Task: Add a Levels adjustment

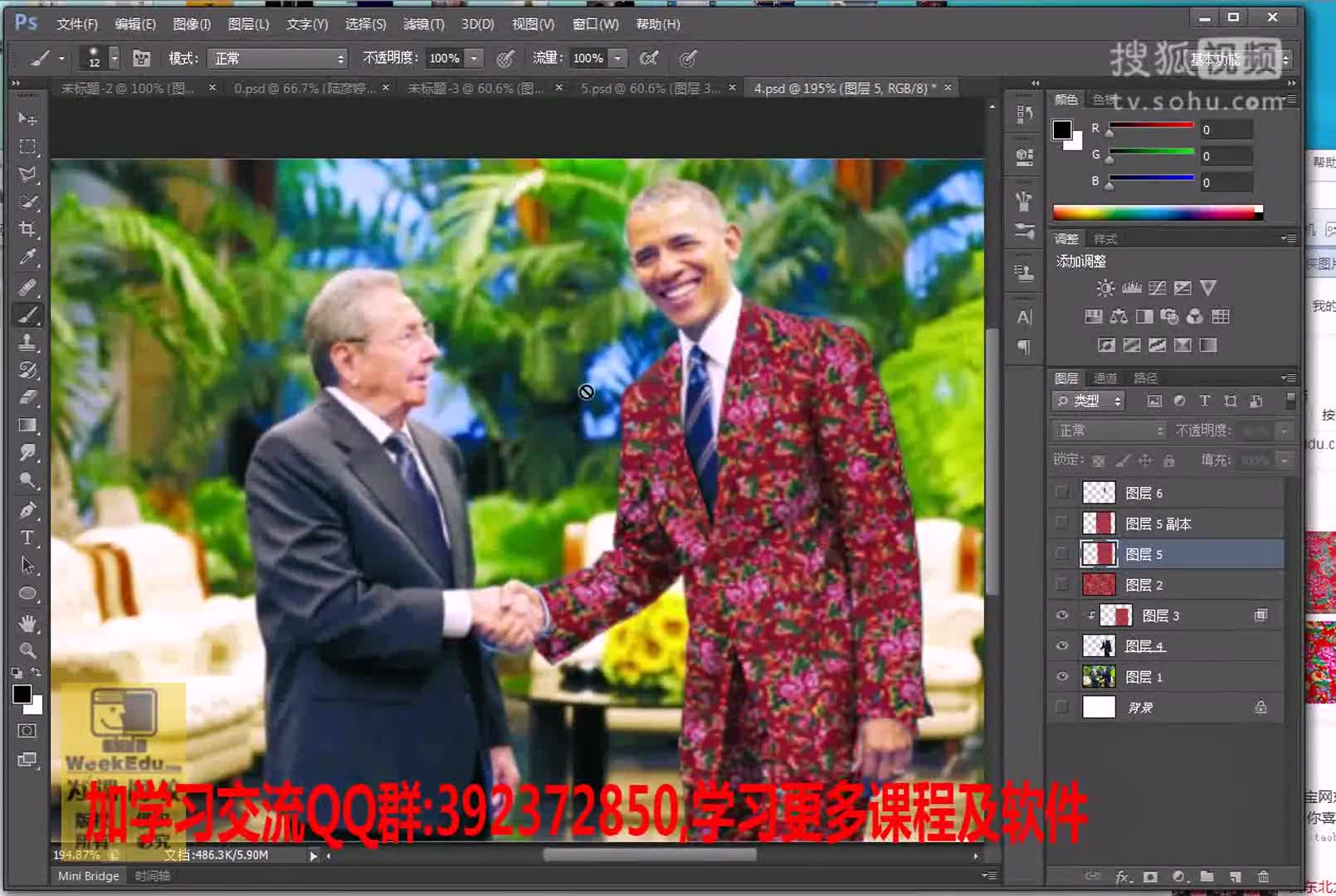Action: pyautogui.click(x=1131, y=288)
